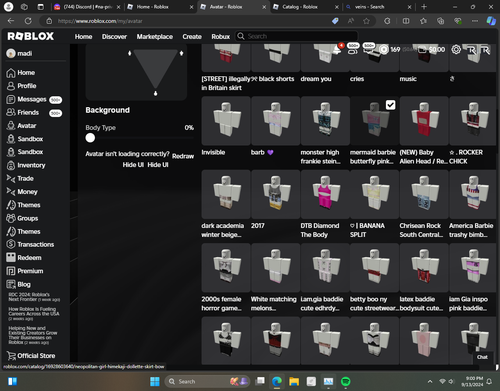The height and width of the screenshot is (391, 500).
Task: Open the White matching melons item name
Action: pyautogui.click(x=273, y=304)
